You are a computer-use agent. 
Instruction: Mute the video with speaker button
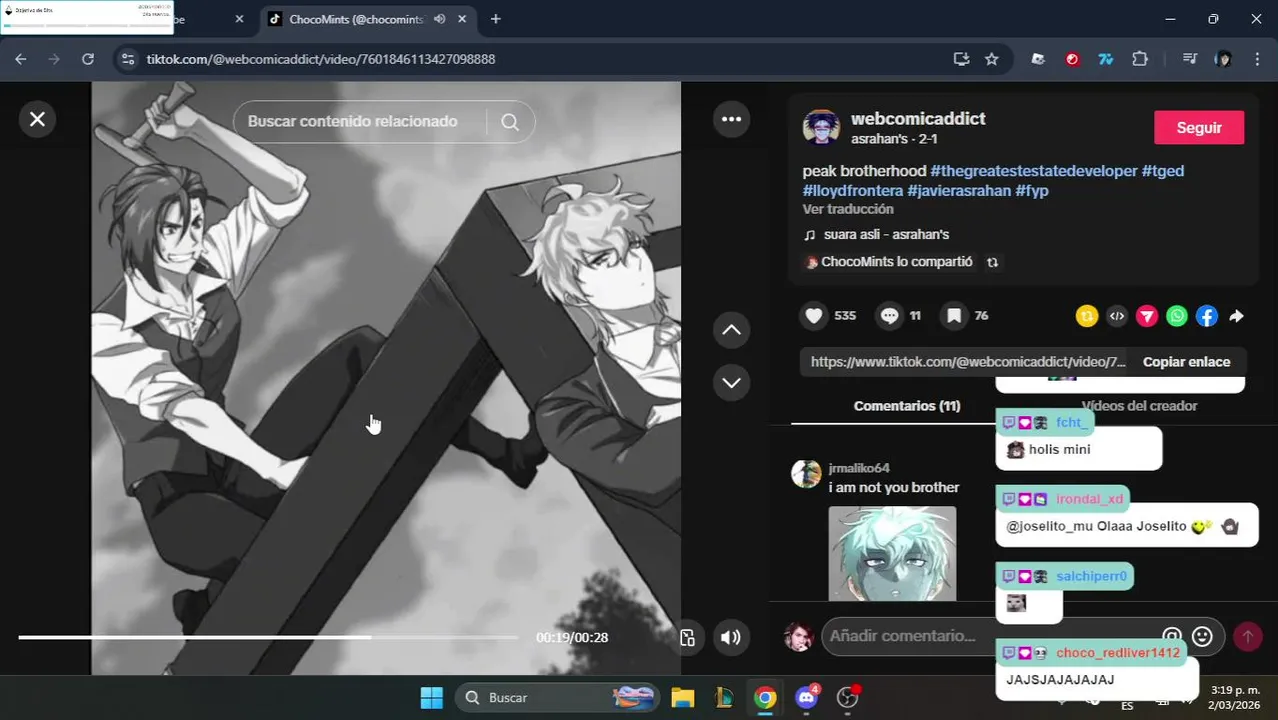point(731,637)
